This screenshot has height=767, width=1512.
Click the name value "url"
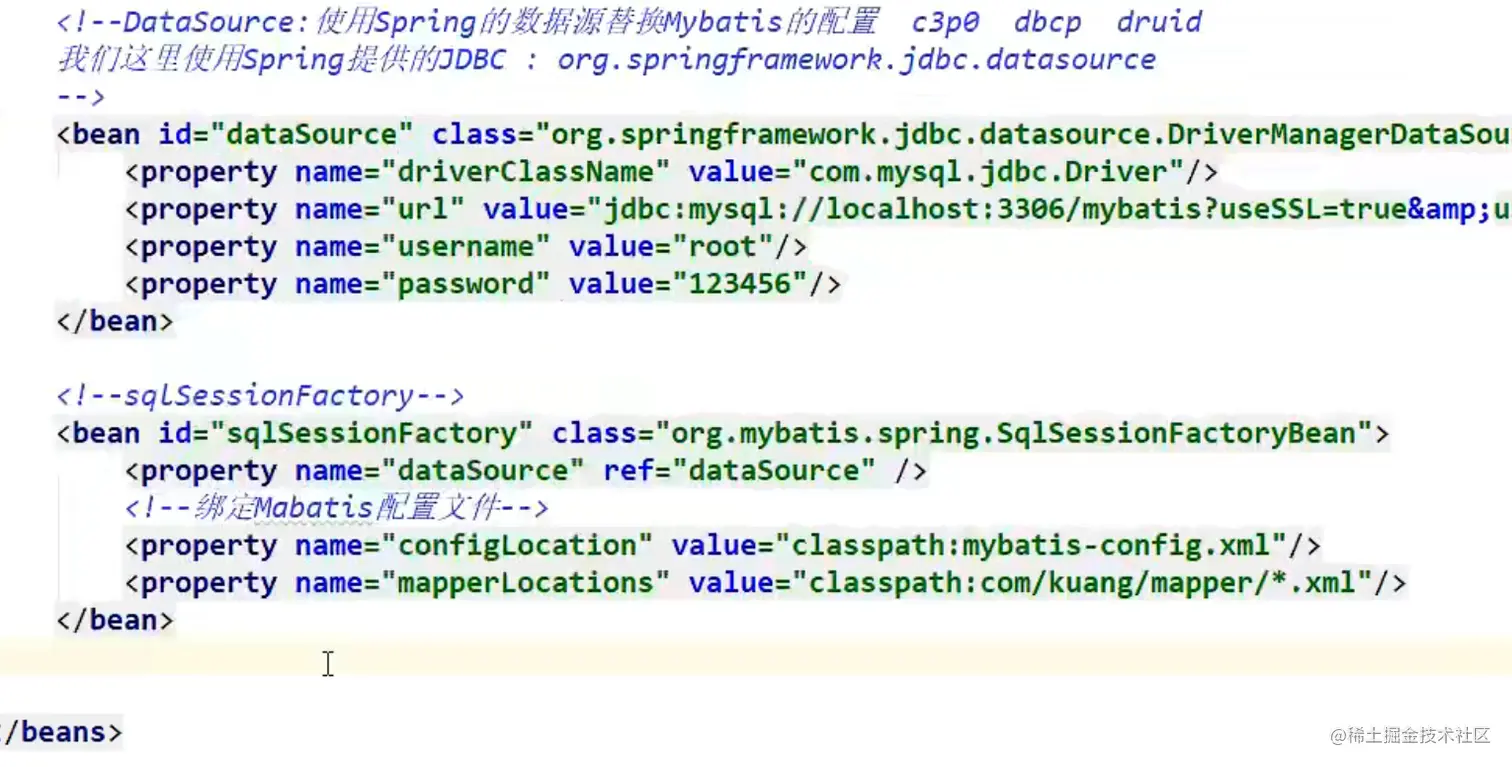click(x=423, y=210)
